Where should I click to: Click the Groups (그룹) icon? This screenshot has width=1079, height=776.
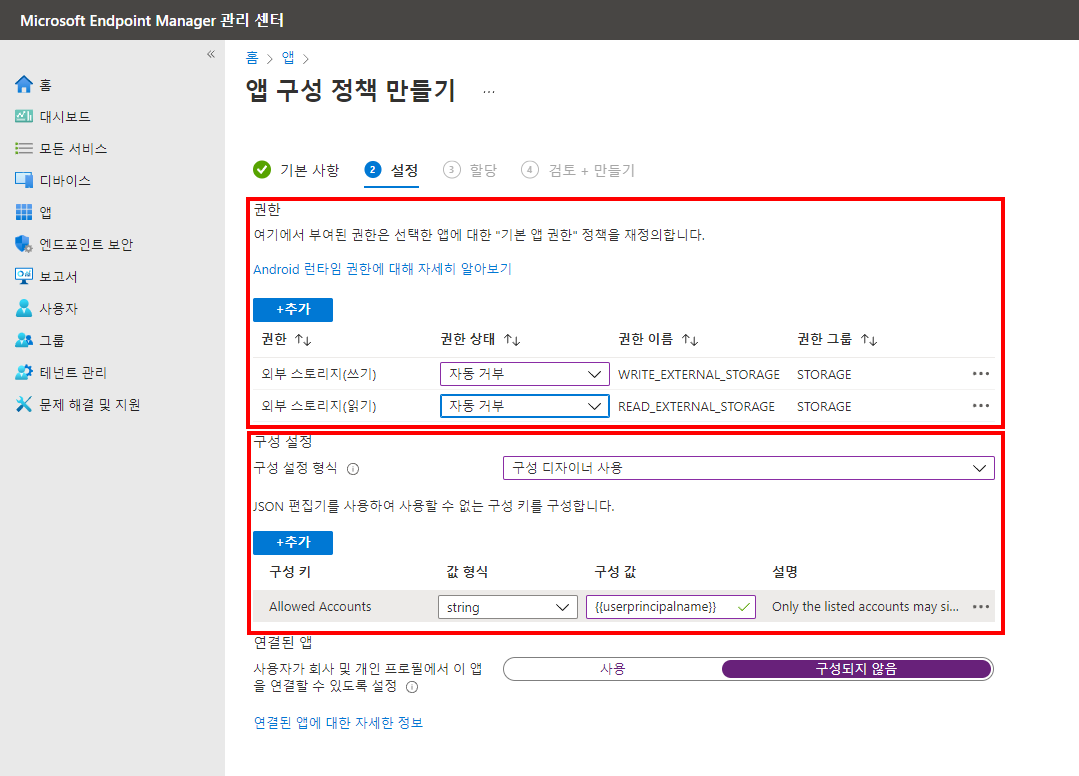click(x=24, y=340)
